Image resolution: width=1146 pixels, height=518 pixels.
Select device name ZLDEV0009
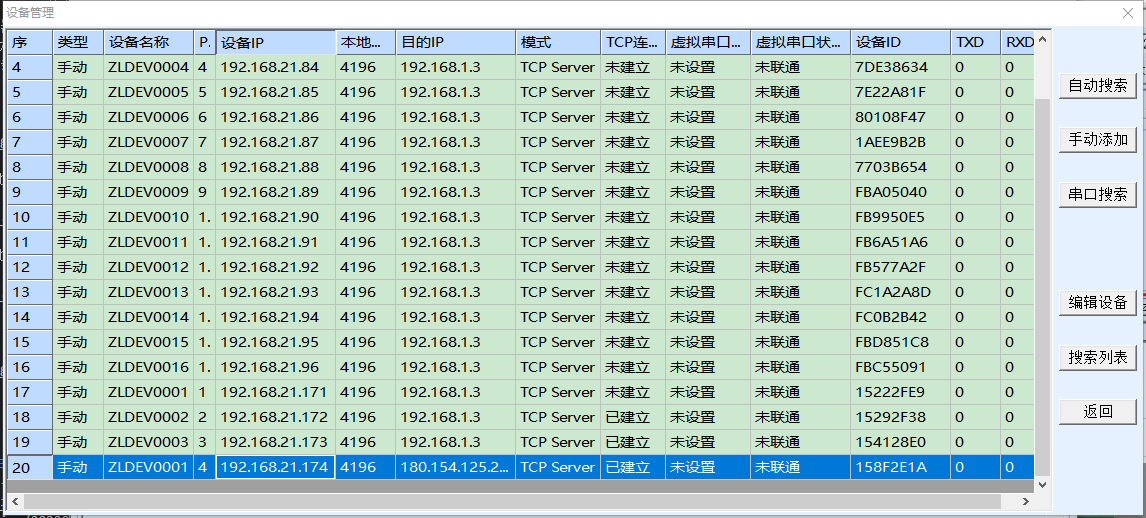[x=148, y=192]
